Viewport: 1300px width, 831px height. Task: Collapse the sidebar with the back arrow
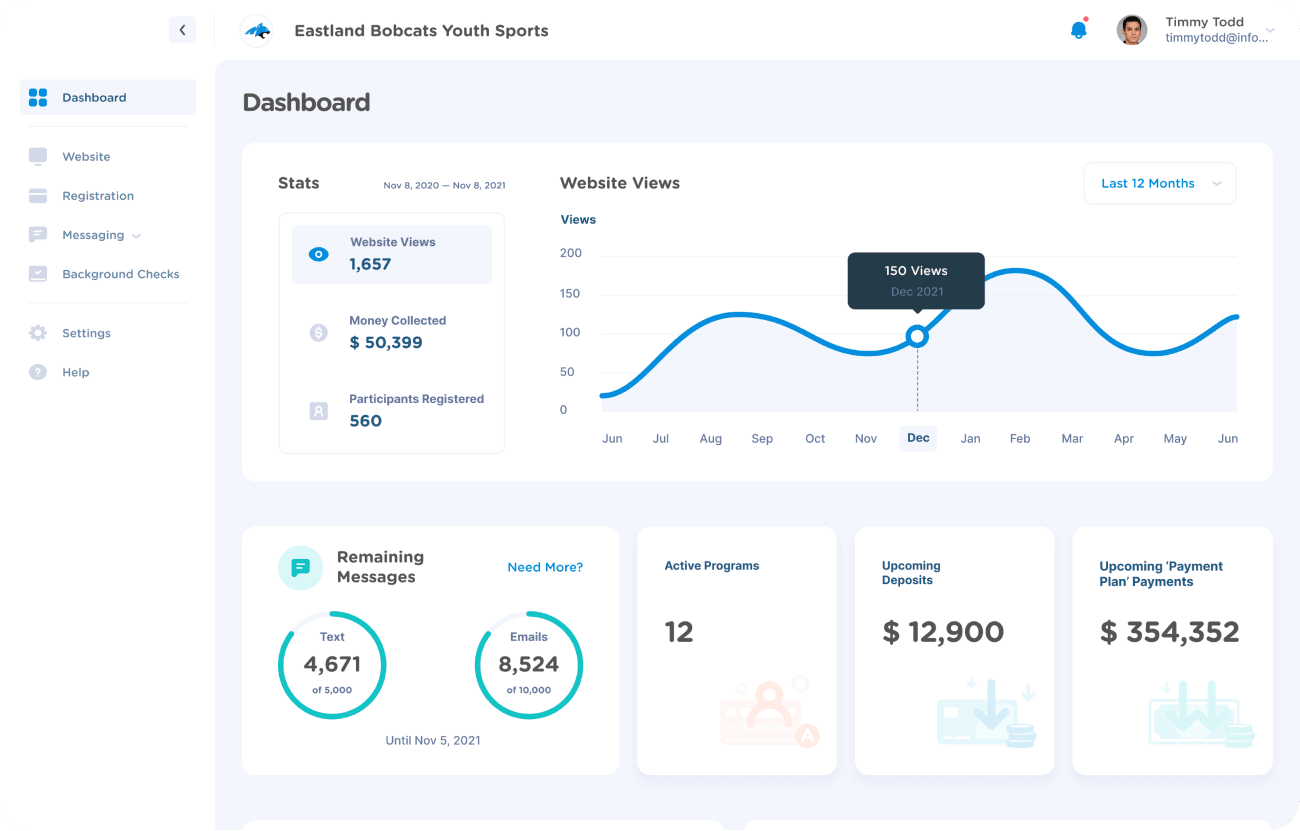tap(182, 30)
